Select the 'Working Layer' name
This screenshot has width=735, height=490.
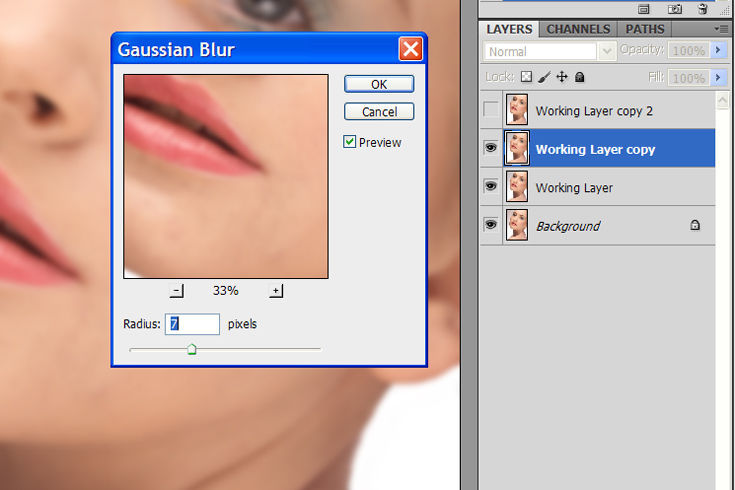pos(574,188)
